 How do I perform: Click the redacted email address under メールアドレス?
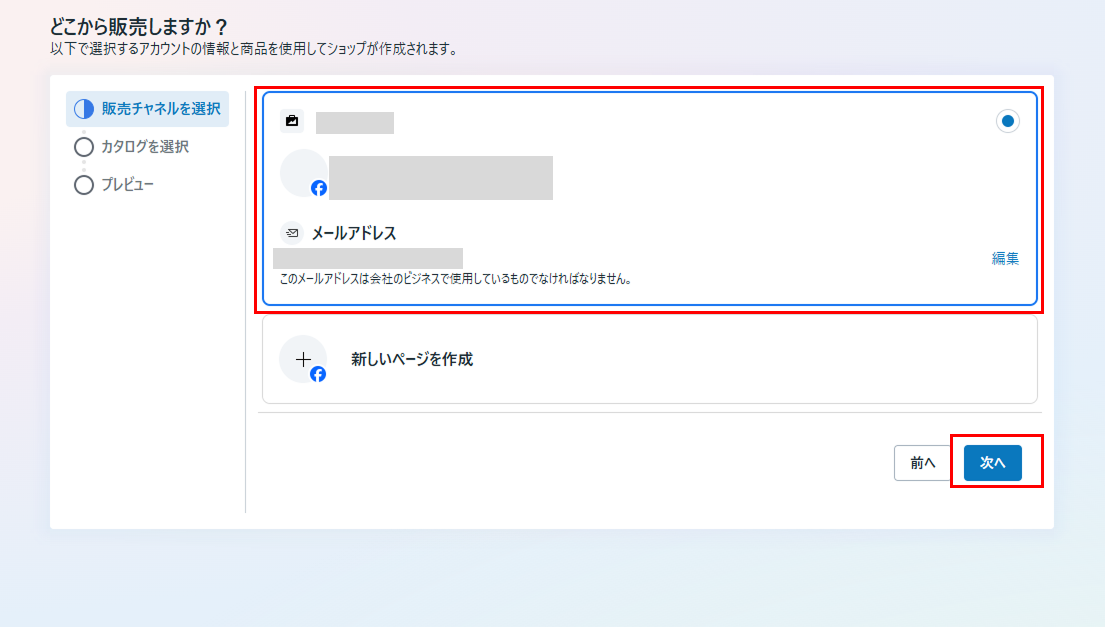pyautogui.click(x=368, y=258)
